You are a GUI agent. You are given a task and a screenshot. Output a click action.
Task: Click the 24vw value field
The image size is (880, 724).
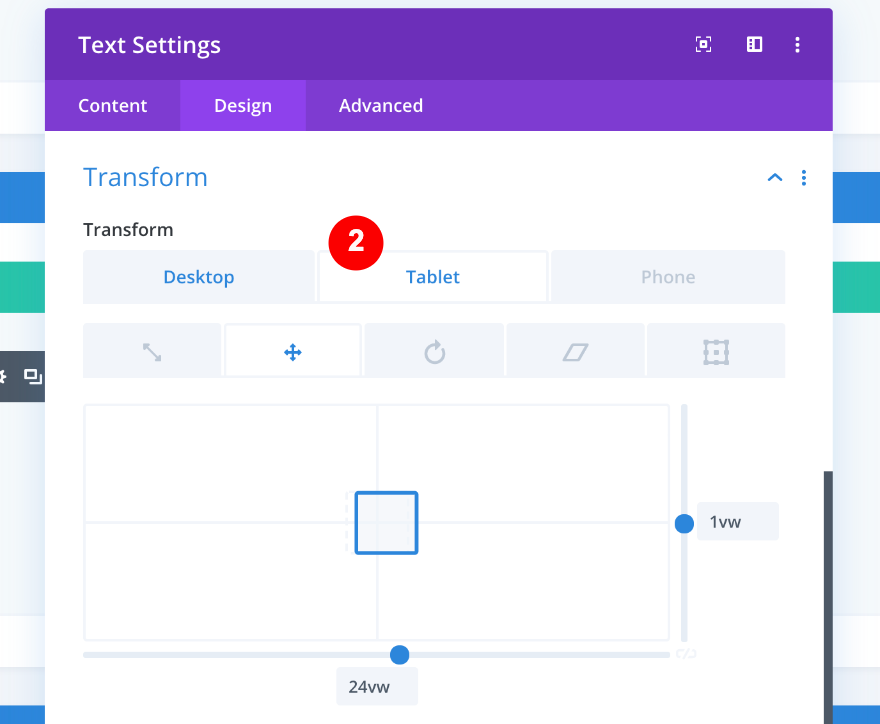376,686
